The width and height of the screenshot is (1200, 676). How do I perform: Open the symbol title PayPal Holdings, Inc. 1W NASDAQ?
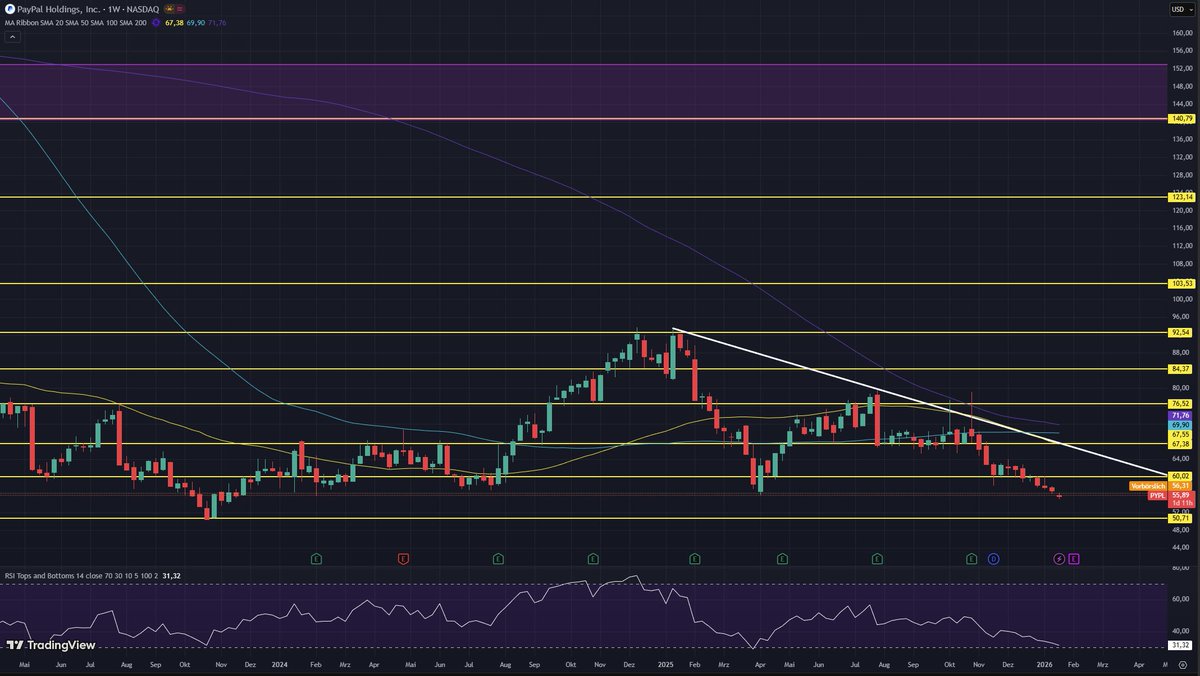coord(88,8)
